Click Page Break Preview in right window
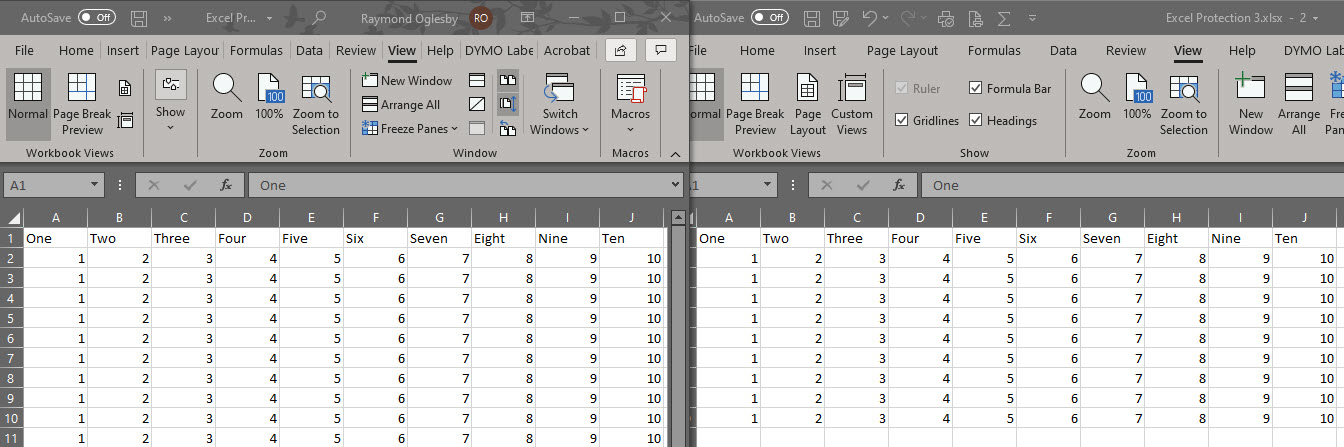 click(755, 104)
